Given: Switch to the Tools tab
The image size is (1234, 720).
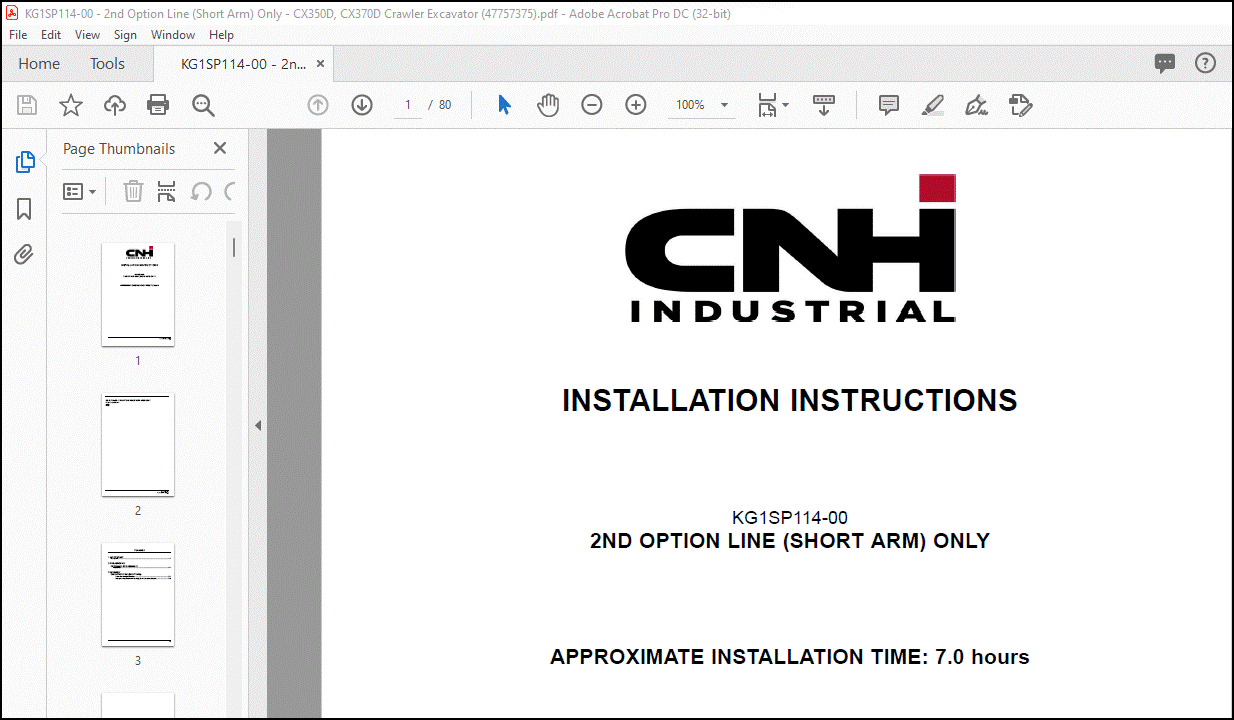Looking at the screenshot, I should 108,63.
